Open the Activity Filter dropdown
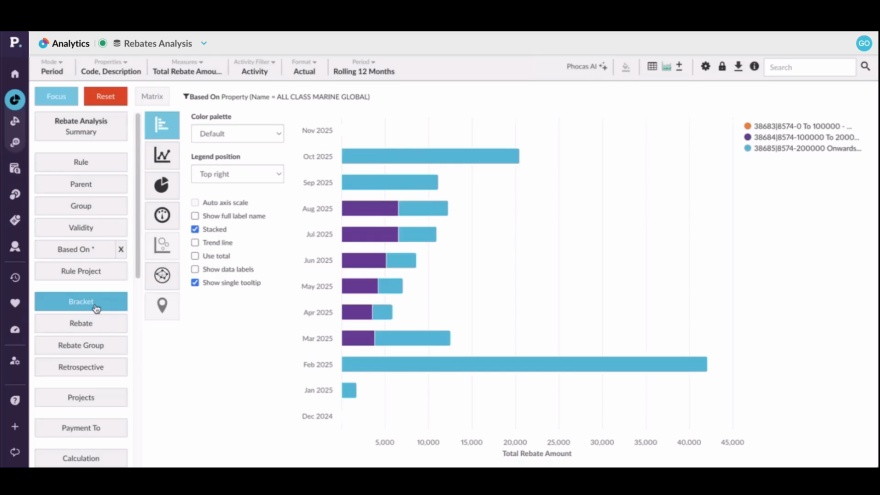 [254, 67]
